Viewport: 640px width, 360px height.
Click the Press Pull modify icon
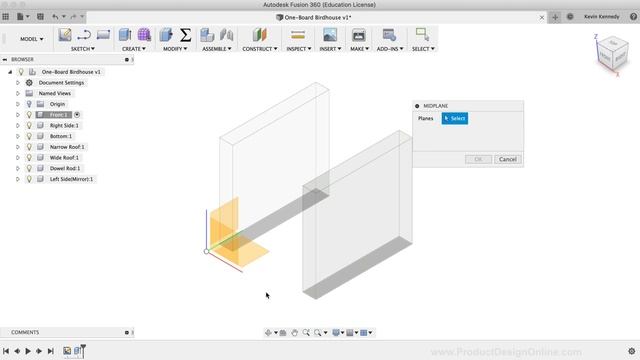[x=166, y=35]
